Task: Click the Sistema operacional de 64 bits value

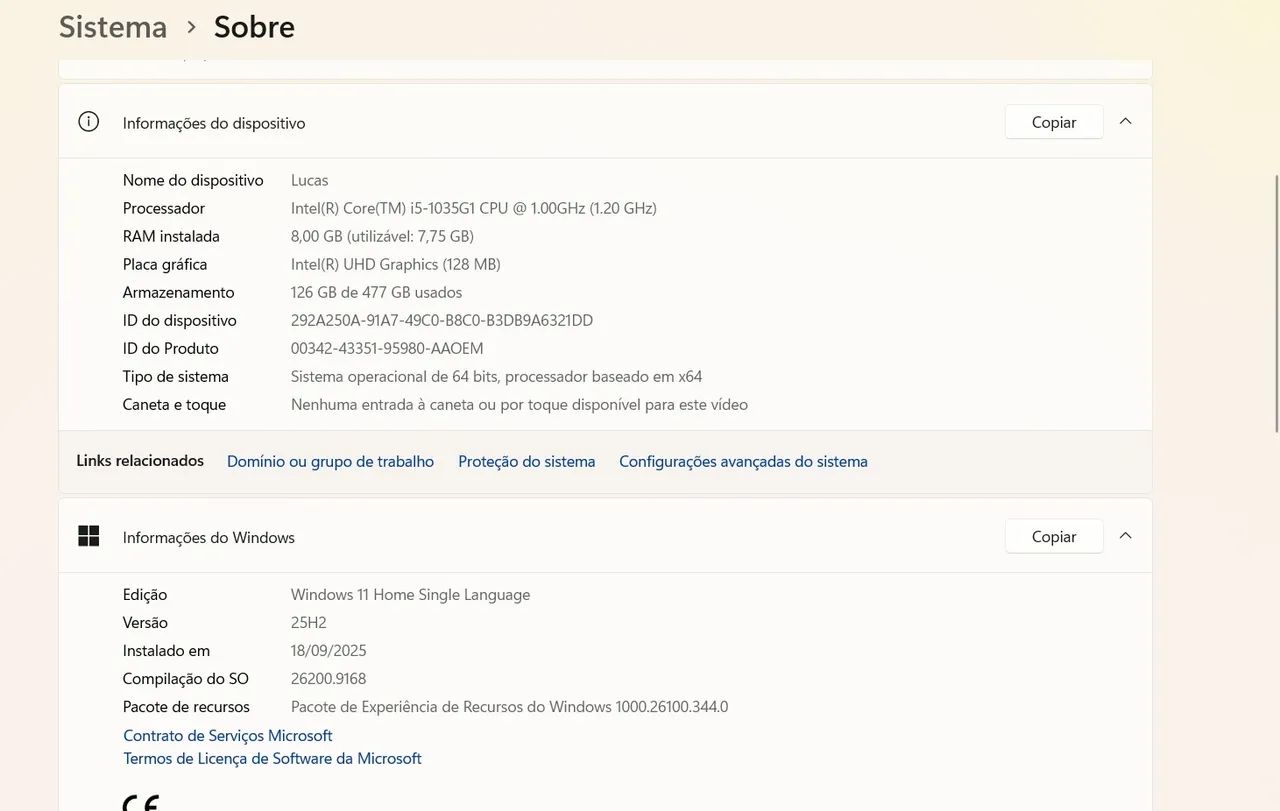Action: coord(497,376)
